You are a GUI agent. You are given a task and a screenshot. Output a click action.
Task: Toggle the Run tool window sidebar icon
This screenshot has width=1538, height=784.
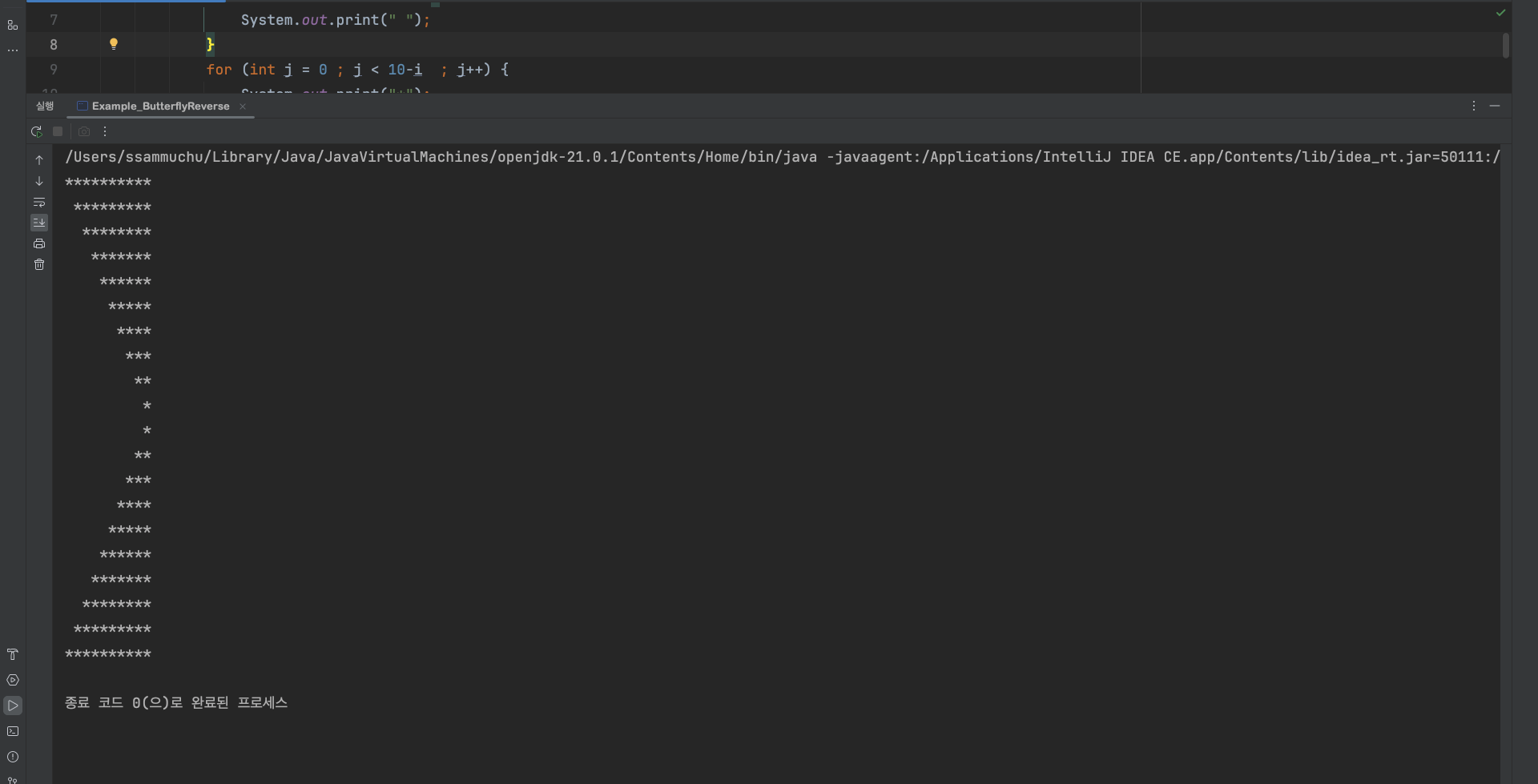[13, 706]
